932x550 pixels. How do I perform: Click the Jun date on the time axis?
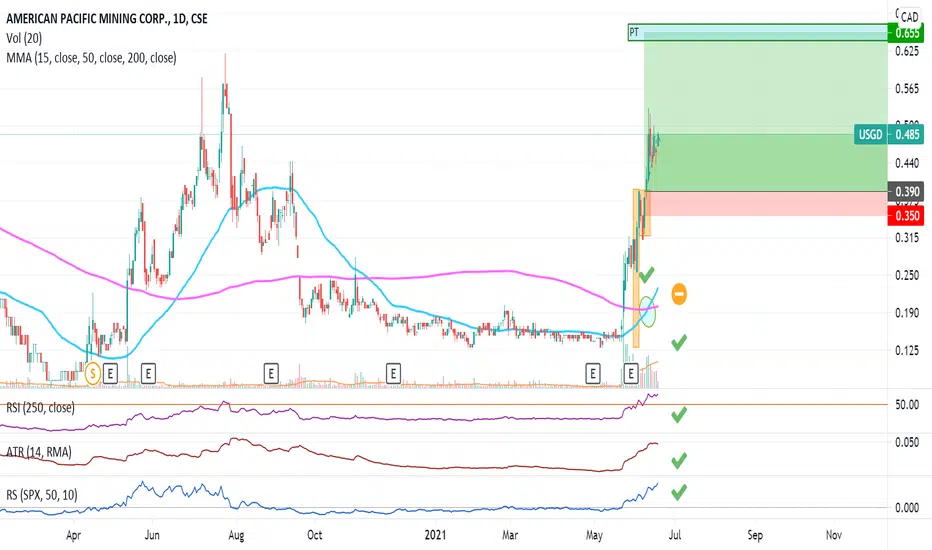click(152, 535)
